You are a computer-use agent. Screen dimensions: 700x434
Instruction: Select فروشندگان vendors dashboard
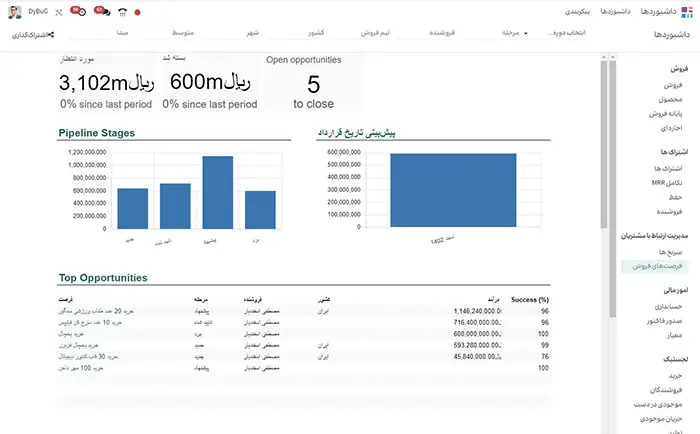tap(666, 390)
